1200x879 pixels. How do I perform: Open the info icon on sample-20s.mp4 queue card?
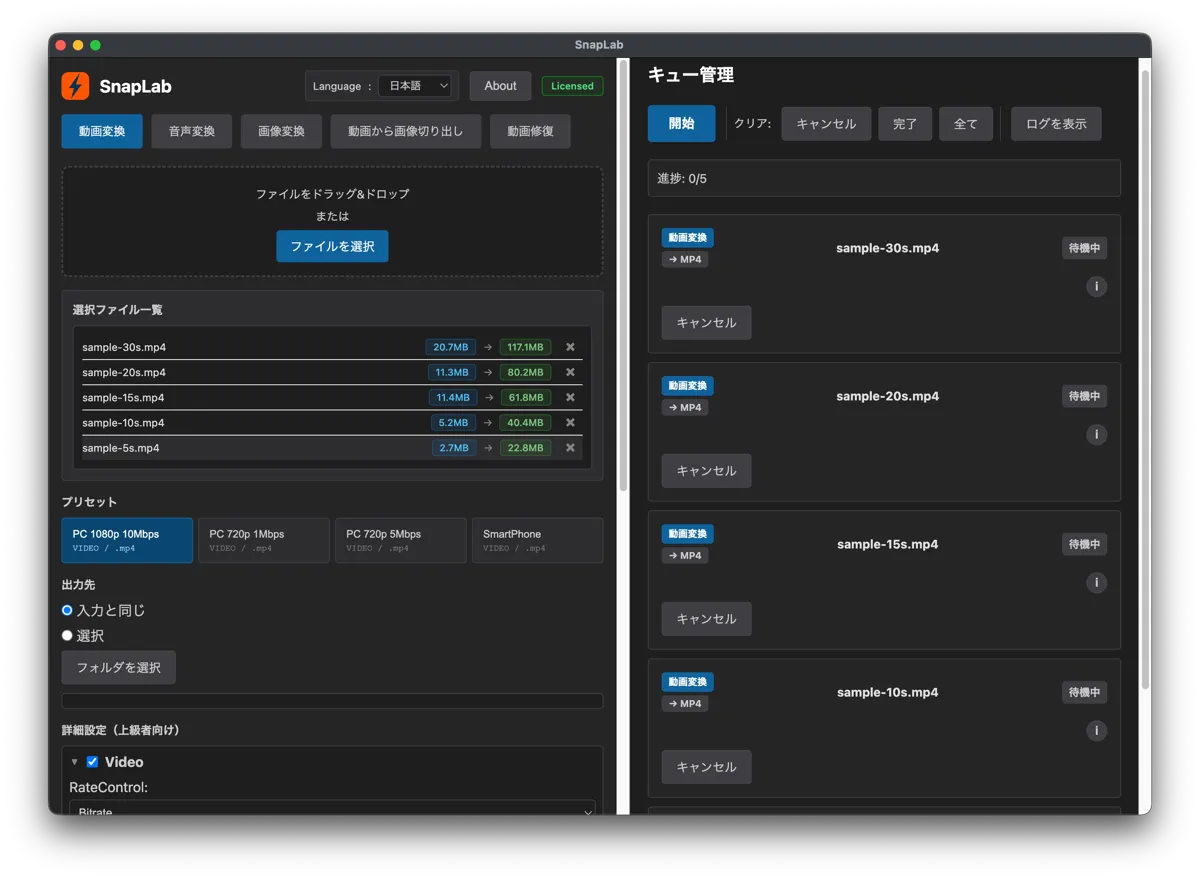tap(1096, 434)
